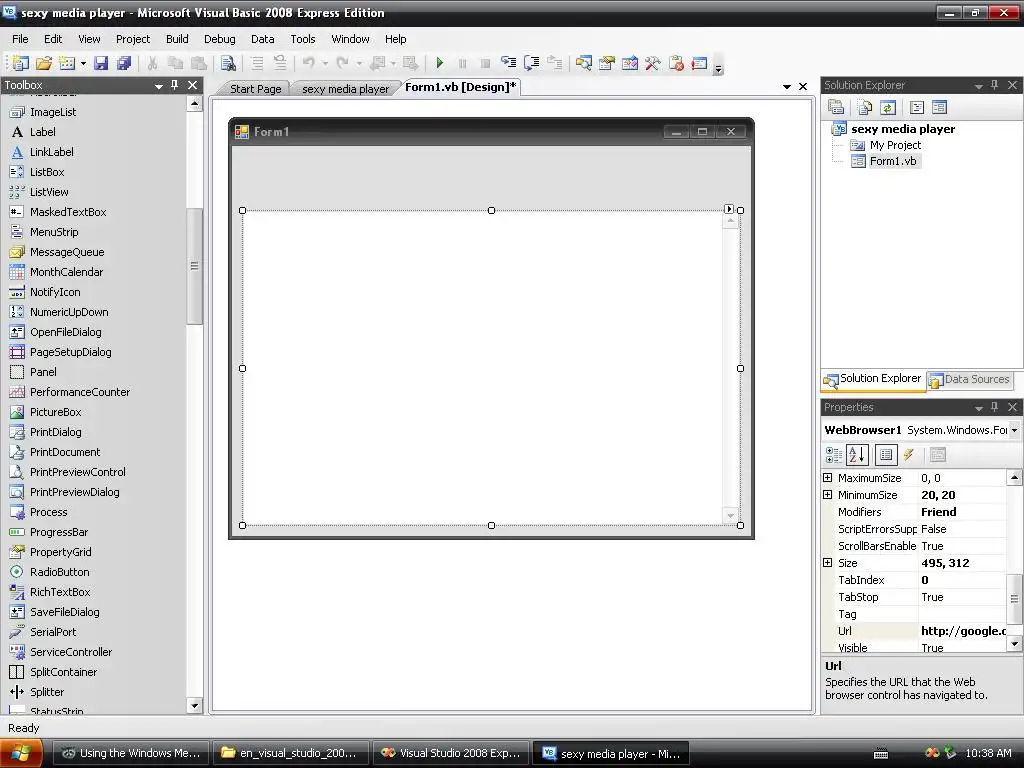
Task: Open the WebBrowser smart tag arrow
Action: coord(729,209)
